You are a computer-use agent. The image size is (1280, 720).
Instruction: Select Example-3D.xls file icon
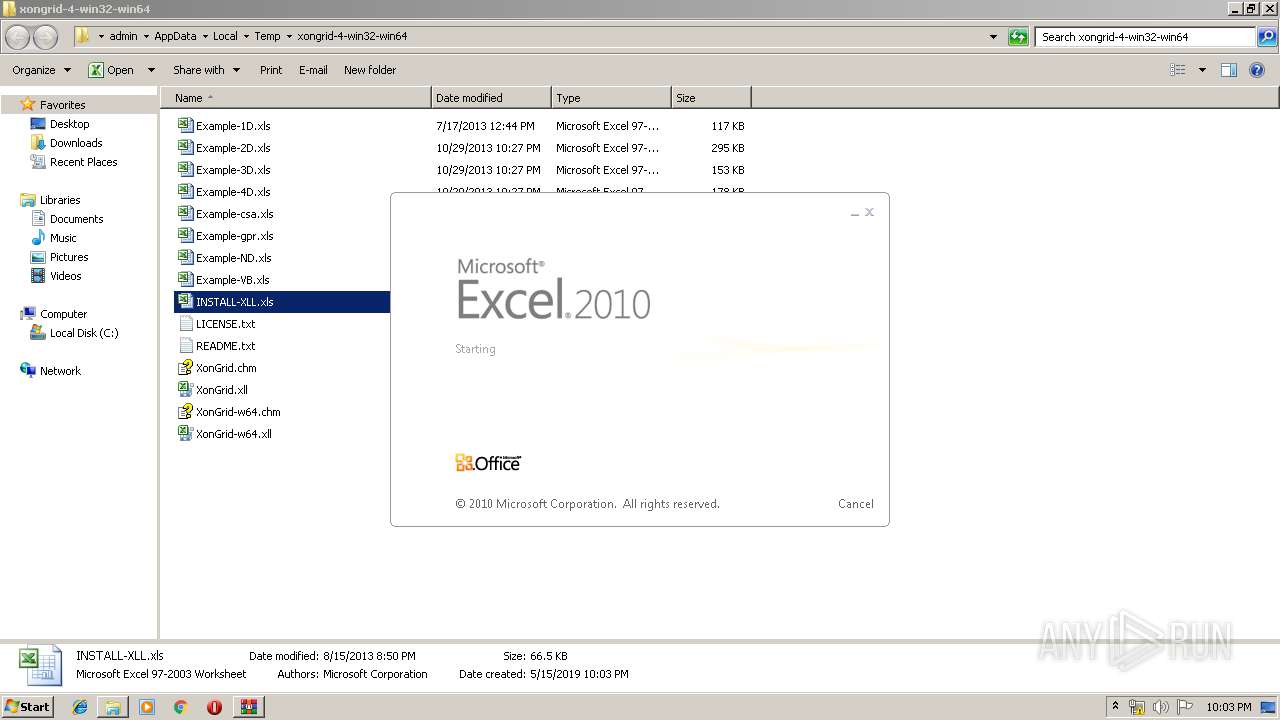[185, 169]
